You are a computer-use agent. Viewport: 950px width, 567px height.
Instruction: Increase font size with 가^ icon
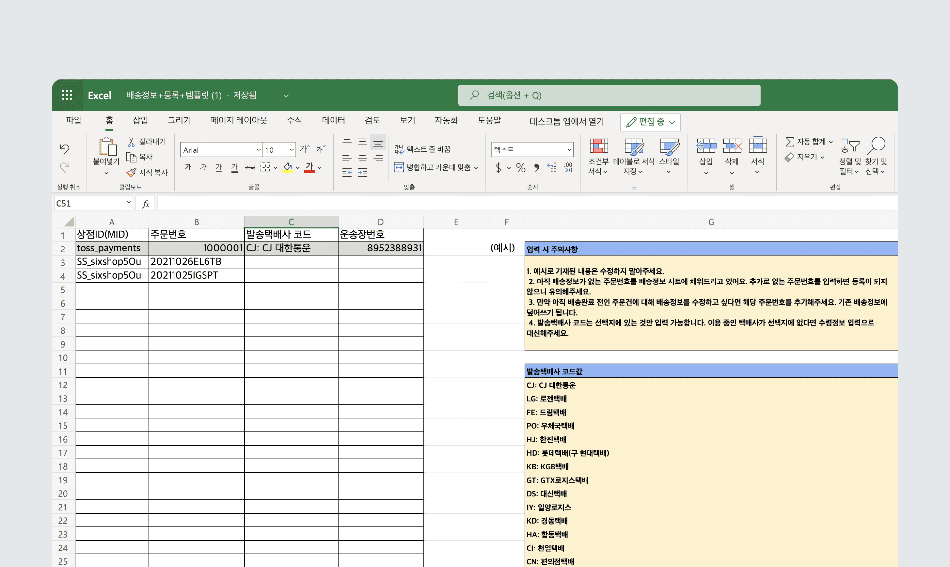pos(304,149)
